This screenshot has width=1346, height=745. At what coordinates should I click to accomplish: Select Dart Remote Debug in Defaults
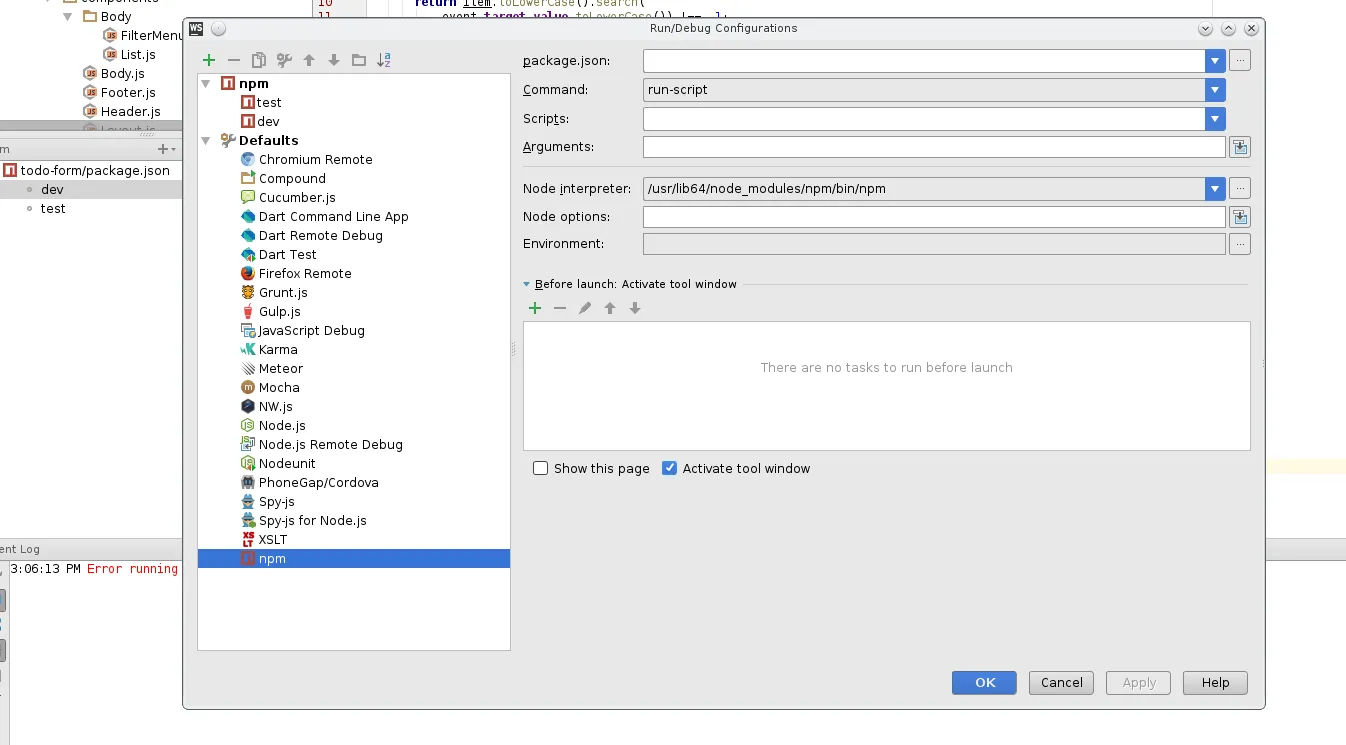[311, 236]
